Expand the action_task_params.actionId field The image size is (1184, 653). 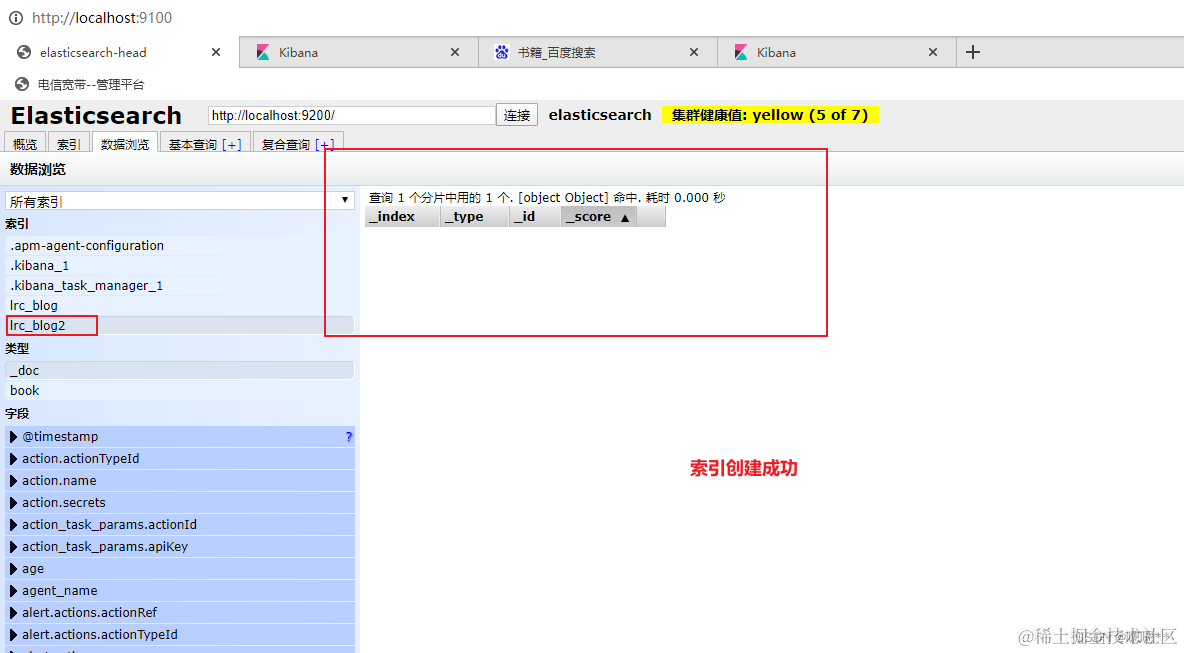pyautogui.click(x=13, y=524)
